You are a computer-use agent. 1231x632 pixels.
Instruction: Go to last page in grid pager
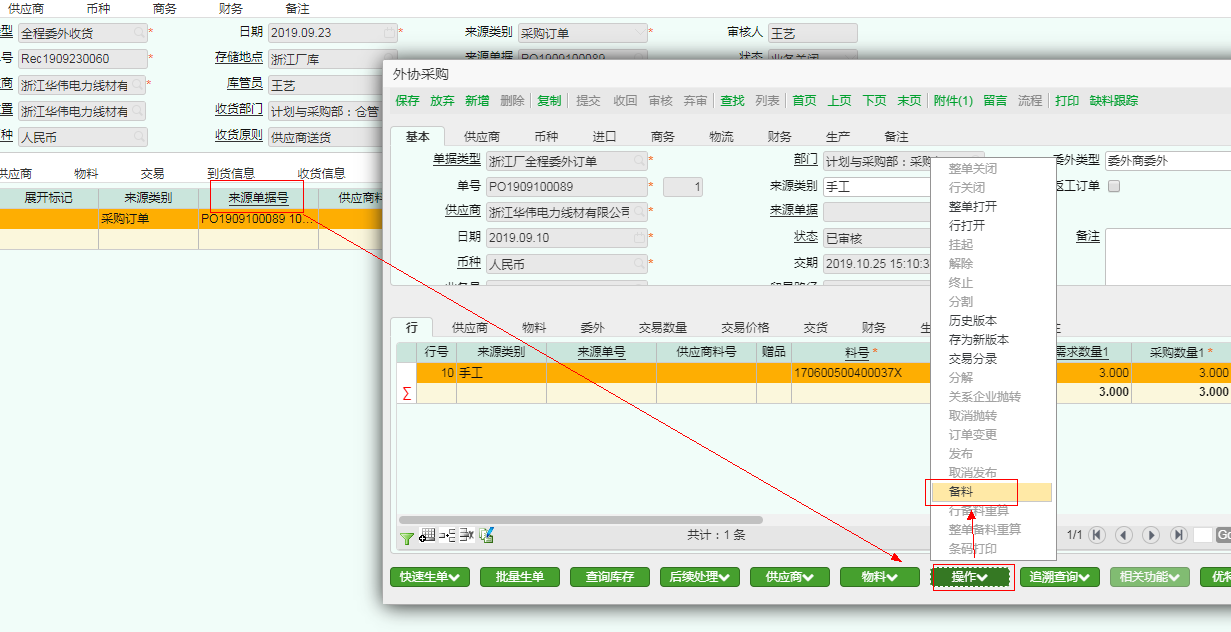click(x=1178, y=535)
